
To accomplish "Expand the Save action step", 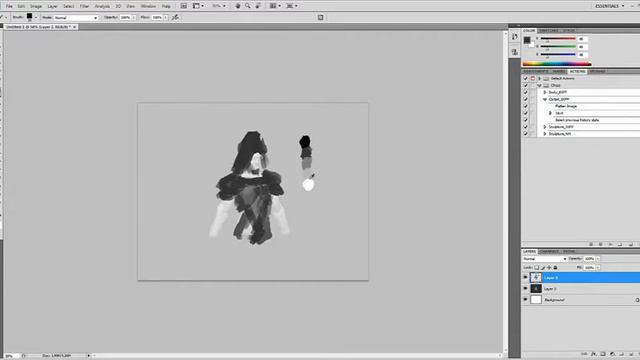I will (550, 113).
